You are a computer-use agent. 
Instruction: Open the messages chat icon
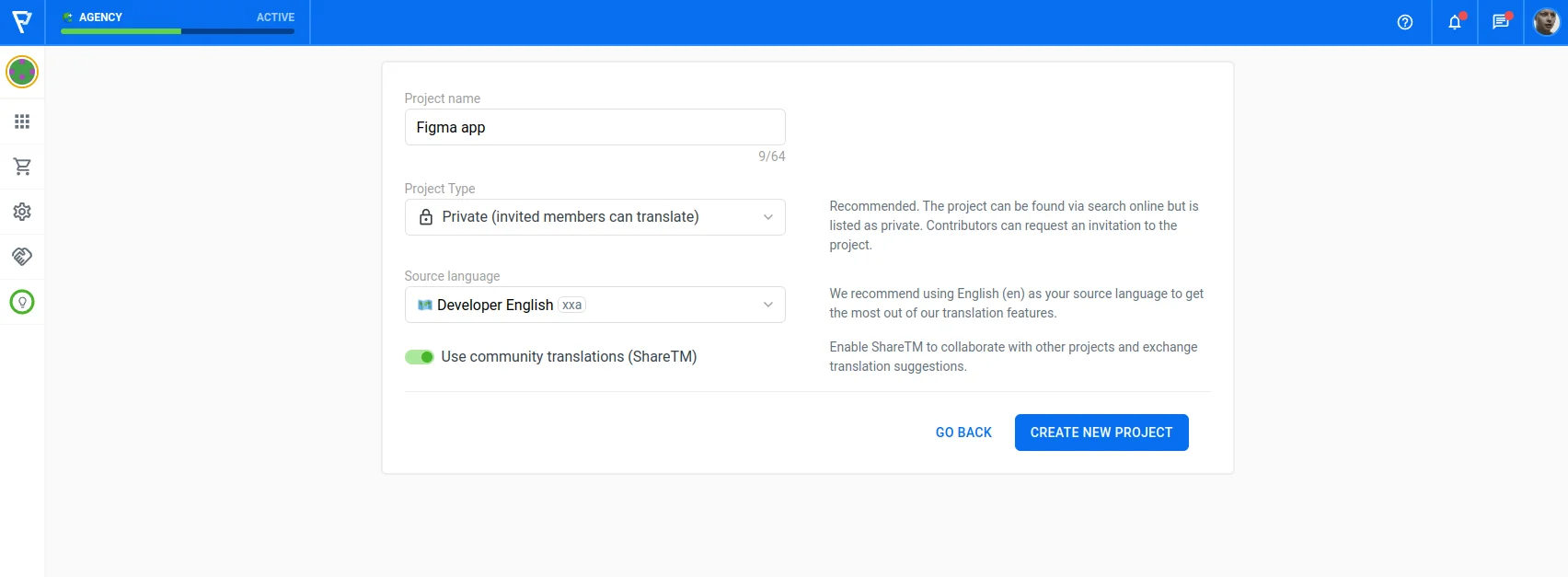click(x=1500, y=22)
